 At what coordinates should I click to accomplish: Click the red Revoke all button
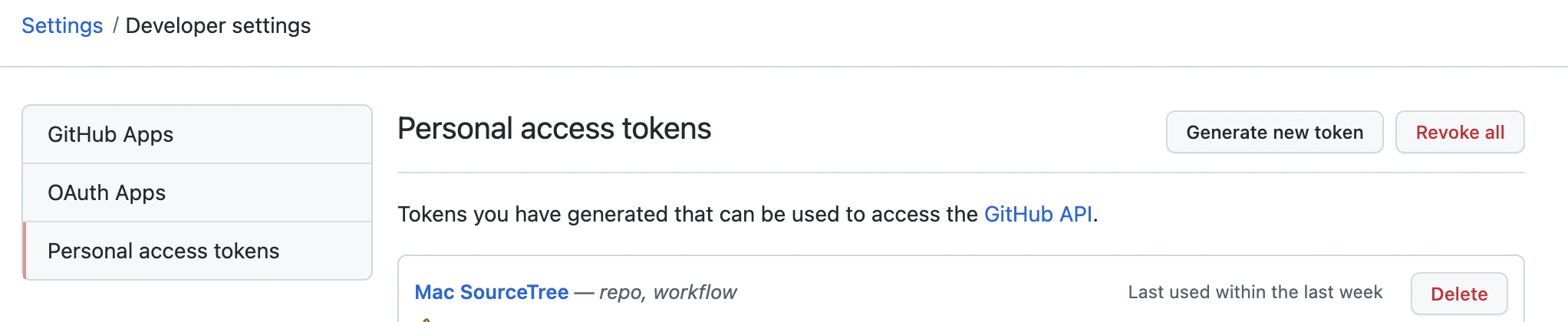(x=1459, y=133)
